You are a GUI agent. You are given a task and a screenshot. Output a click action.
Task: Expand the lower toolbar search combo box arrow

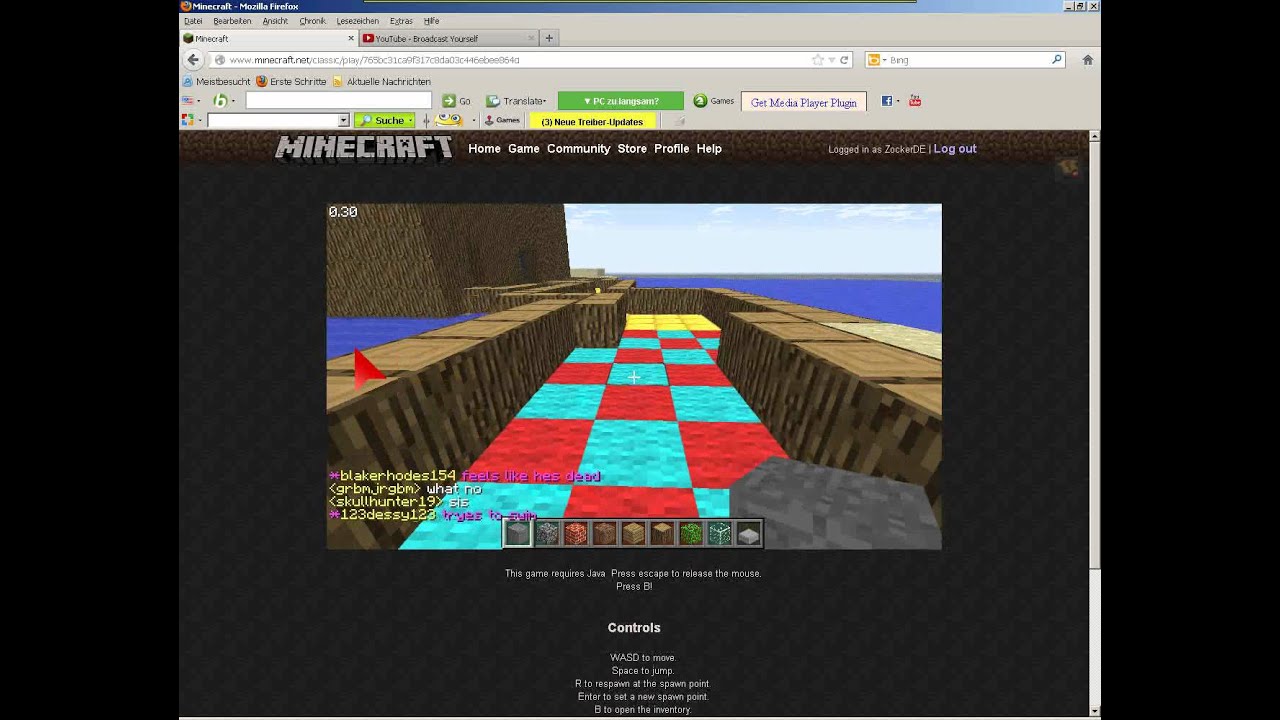coord(343,120)
